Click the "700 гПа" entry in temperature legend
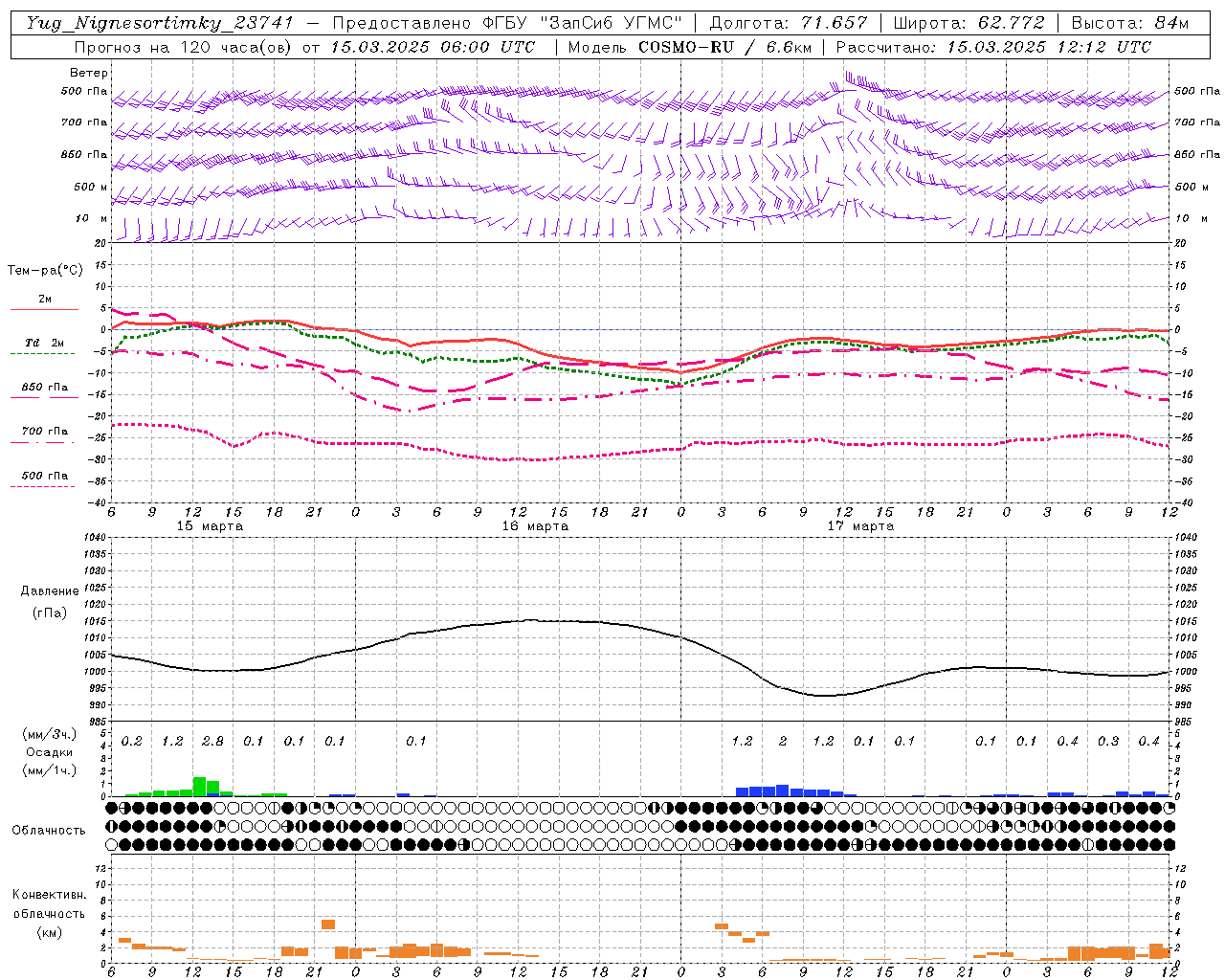Screen dimensions: 1225x980 point(45,432)
